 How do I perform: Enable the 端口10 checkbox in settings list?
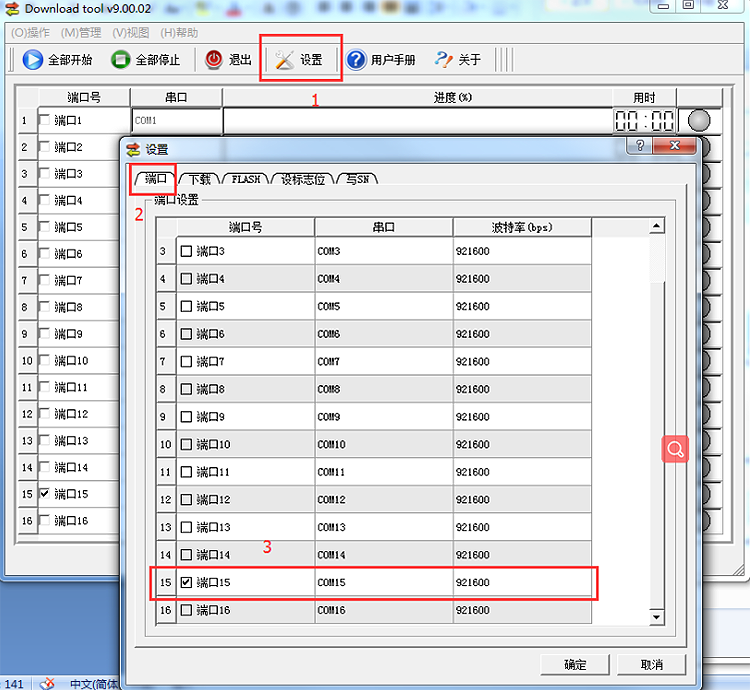click(186, 444)
